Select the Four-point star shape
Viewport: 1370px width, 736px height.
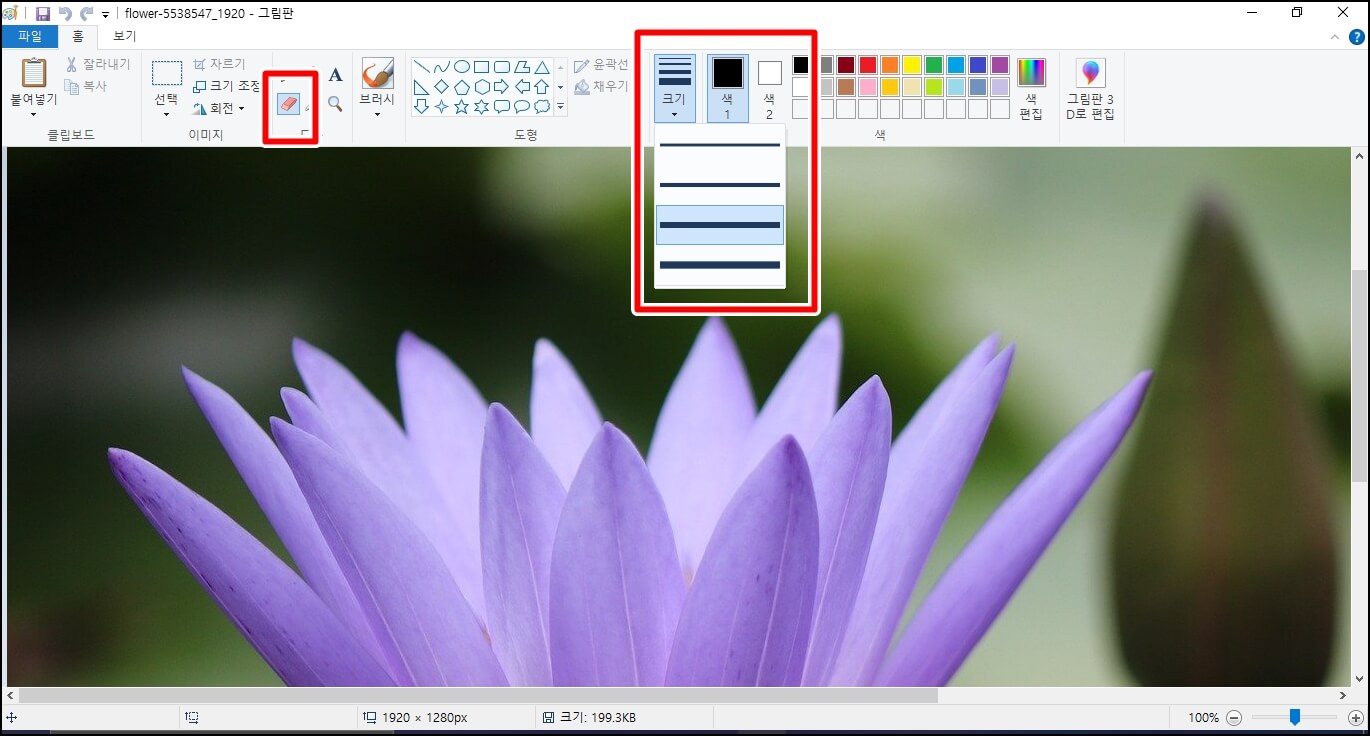[442, 106]
